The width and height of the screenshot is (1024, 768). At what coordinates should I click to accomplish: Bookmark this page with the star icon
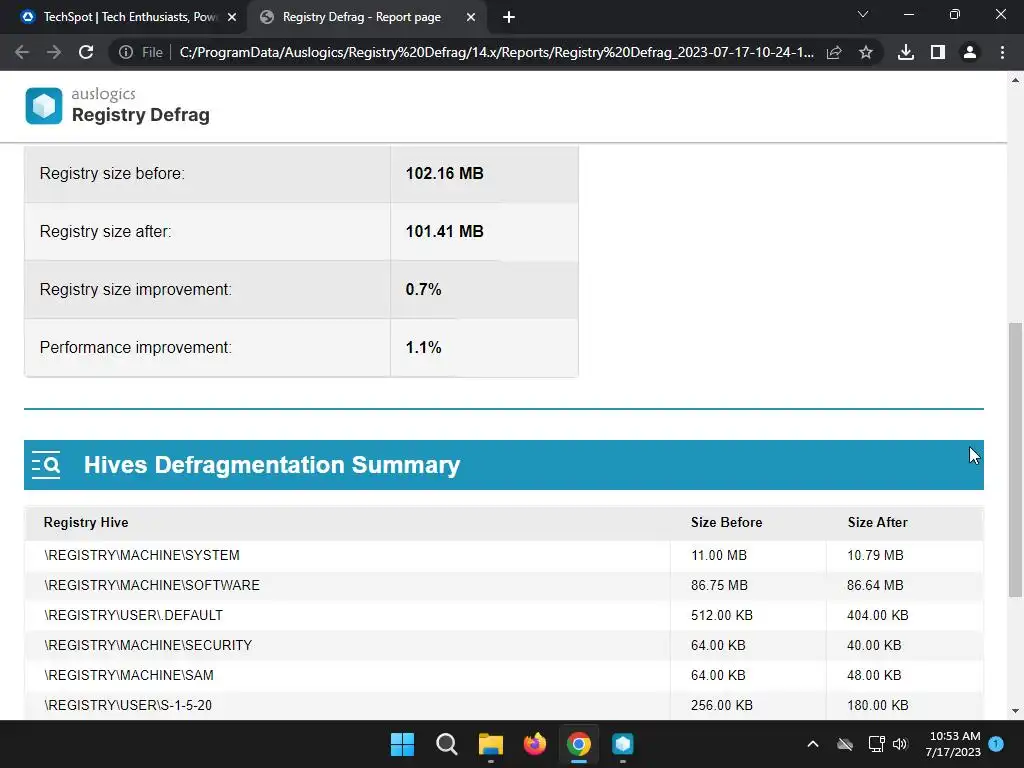tap(866, 52)
